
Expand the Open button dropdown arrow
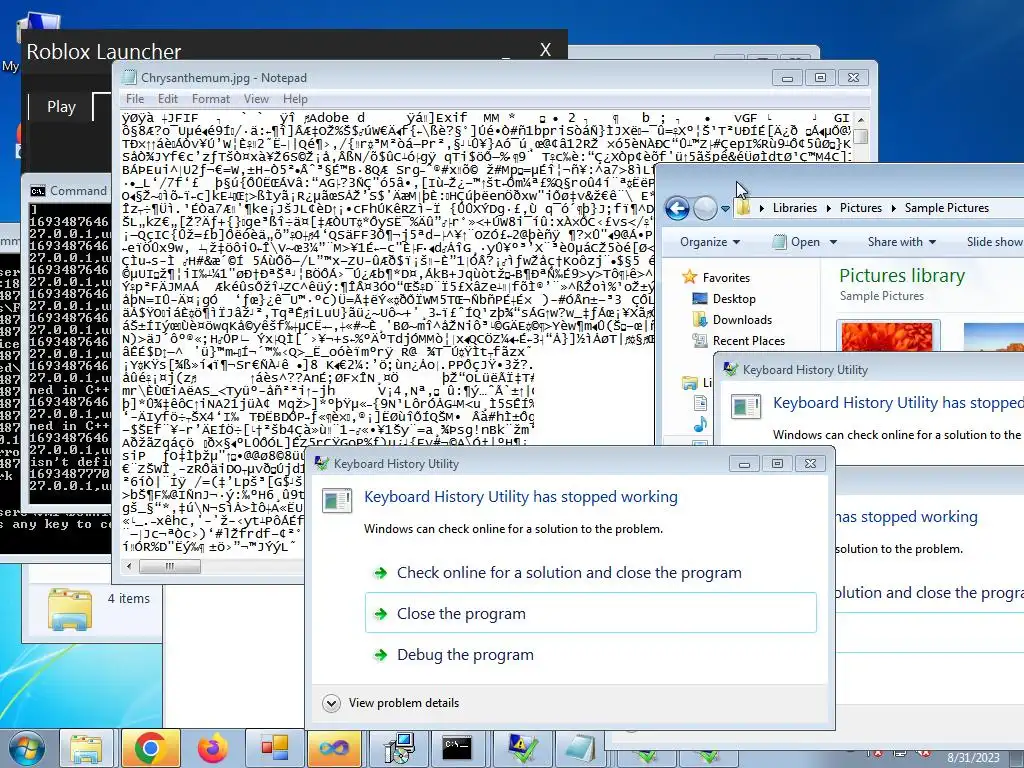[833, 242]
